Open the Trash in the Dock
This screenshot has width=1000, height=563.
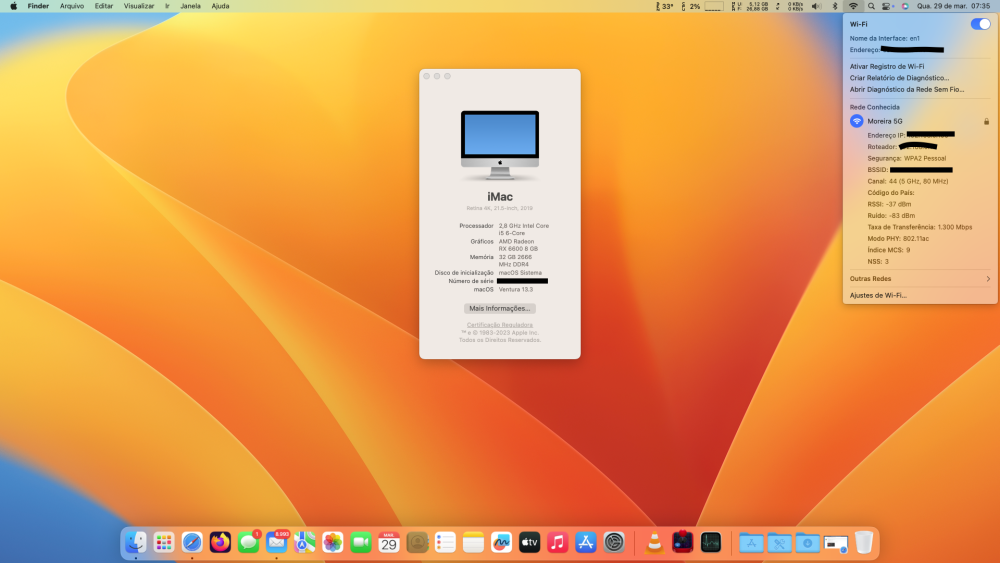(864, 543)
